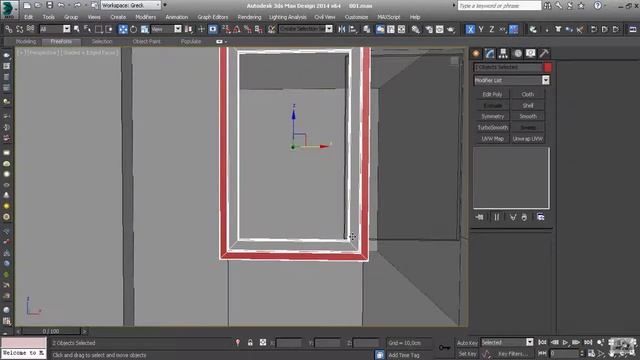Click the current frame number field
The width and height of the screenshot is (640, 360).
point(565,353)
